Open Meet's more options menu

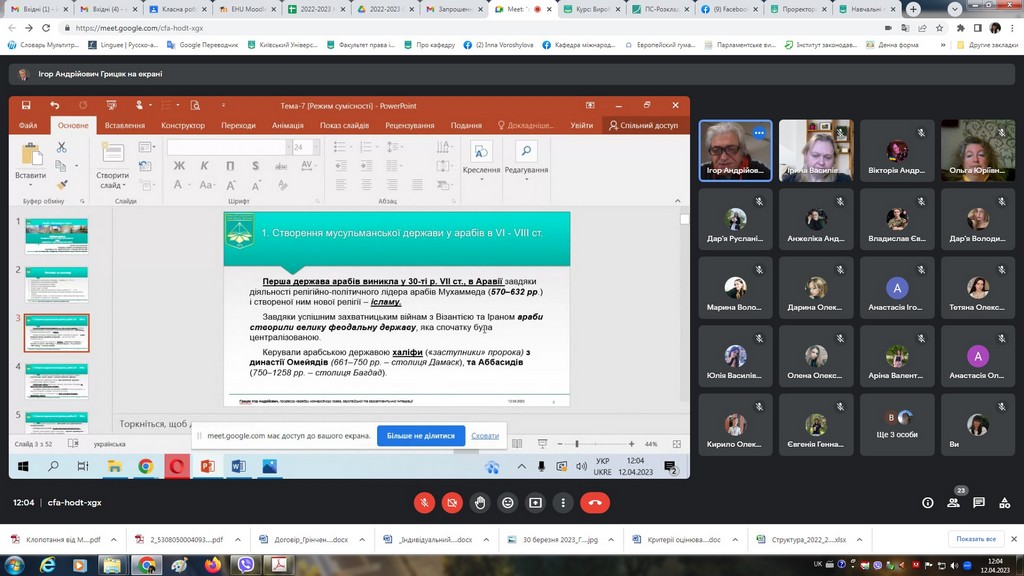tap(564, 503)
